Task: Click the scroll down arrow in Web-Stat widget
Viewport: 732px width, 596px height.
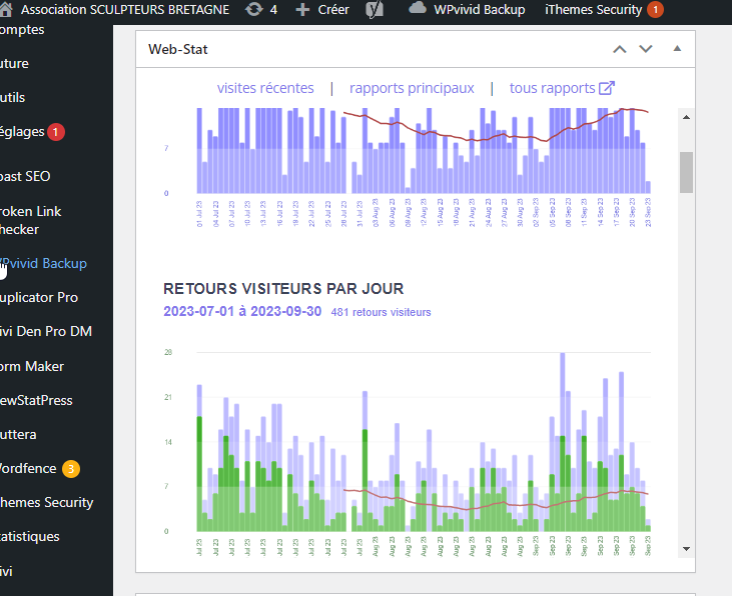Action: coord(686,548)
